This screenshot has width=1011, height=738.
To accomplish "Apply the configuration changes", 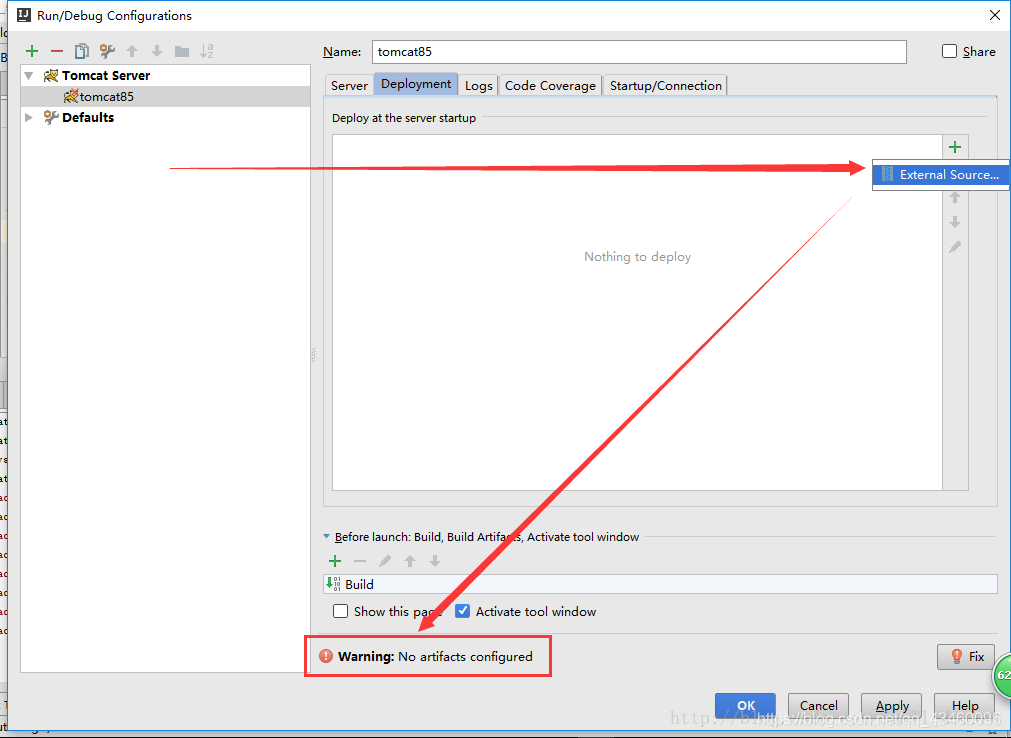I will click(892, 705).
